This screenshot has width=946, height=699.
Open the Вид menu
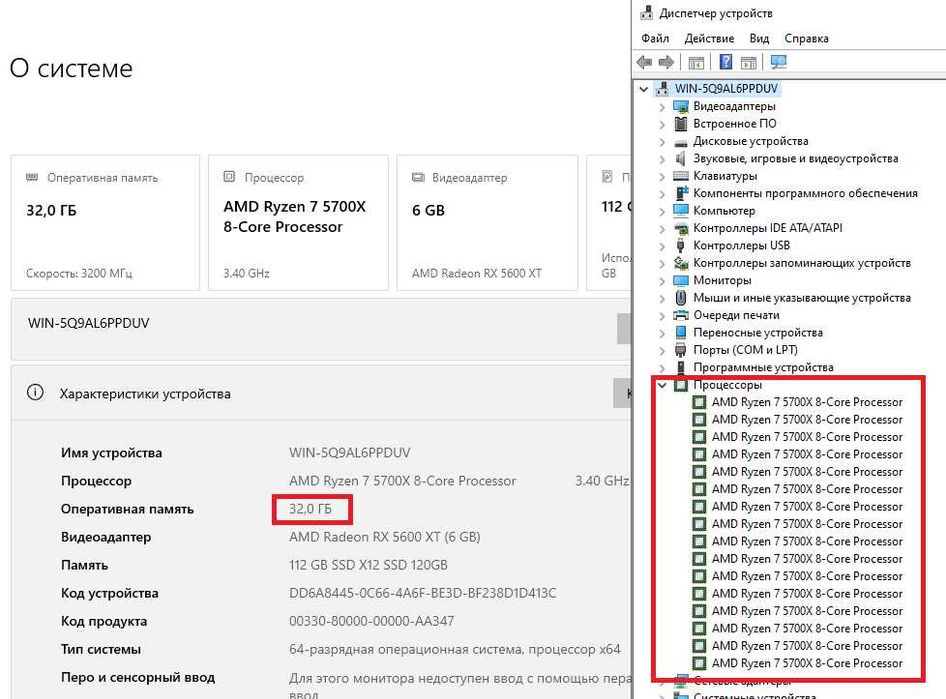click(x=759, y=39)
